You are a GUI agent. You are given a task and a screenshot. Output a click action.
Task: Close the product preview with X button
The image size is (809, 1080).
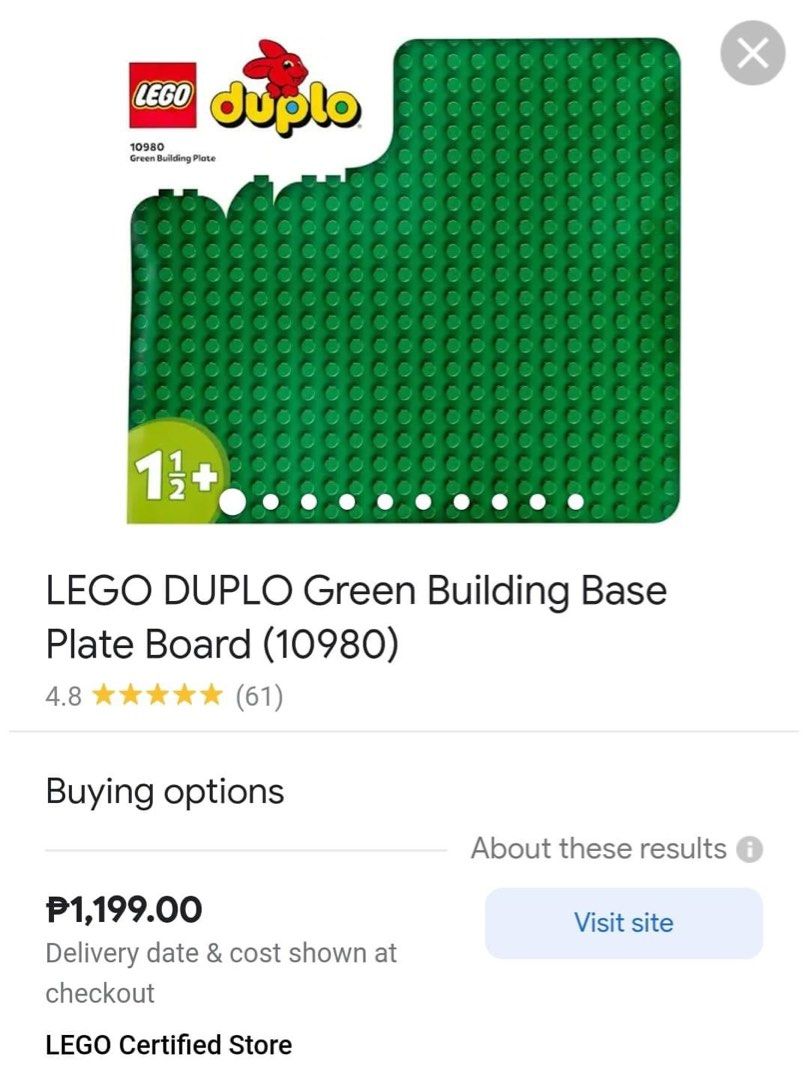tap(752, 53)
